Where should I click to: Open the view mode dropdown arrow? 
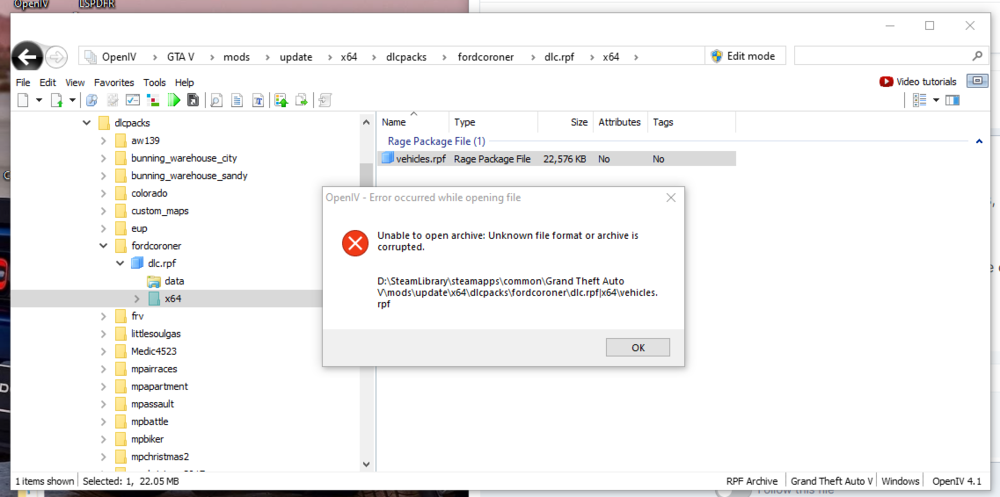tap(936, 100)
